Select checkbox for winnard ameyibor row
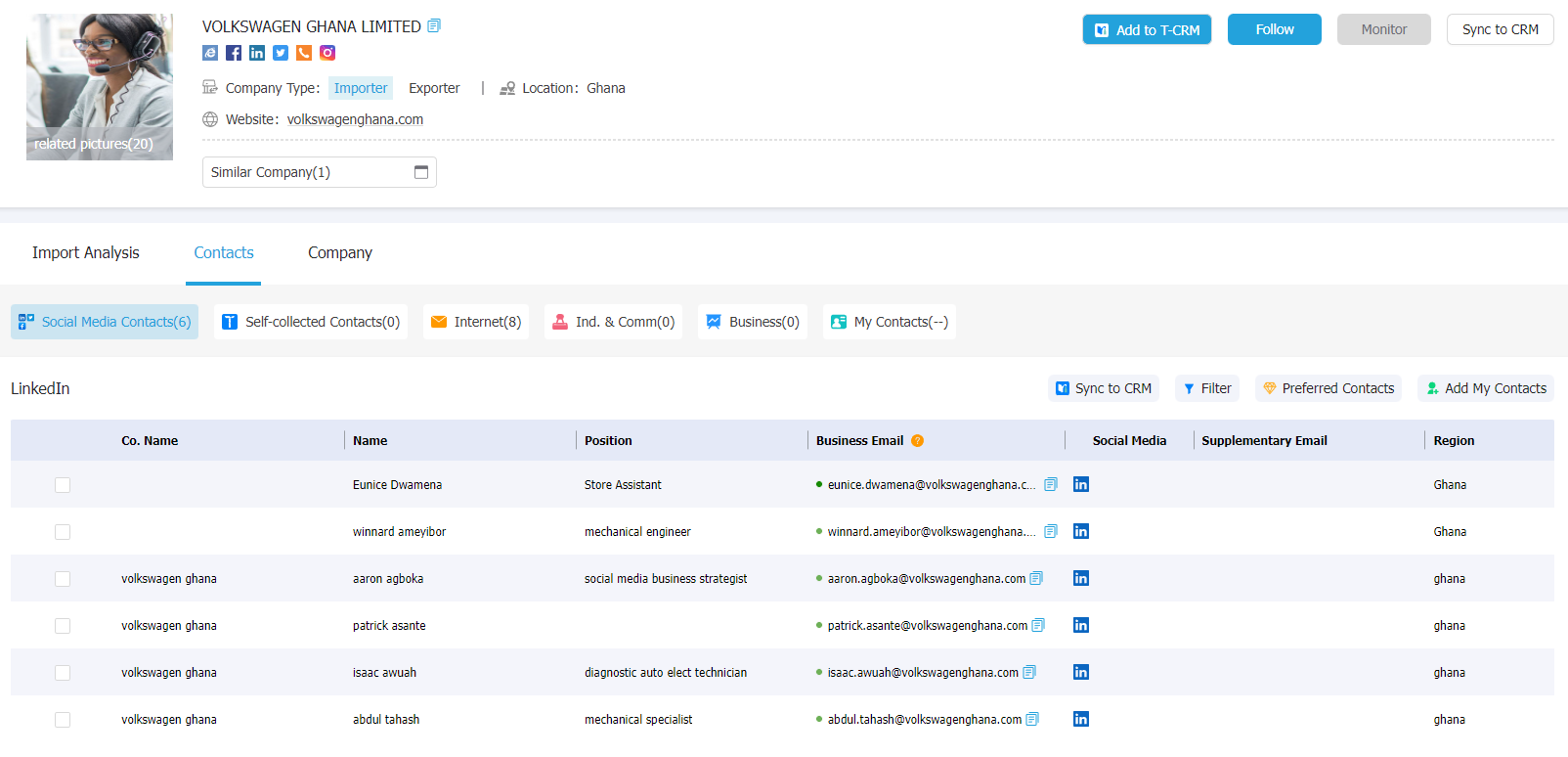The height and width of the screenshot is (757, 1568). [63, 532]
